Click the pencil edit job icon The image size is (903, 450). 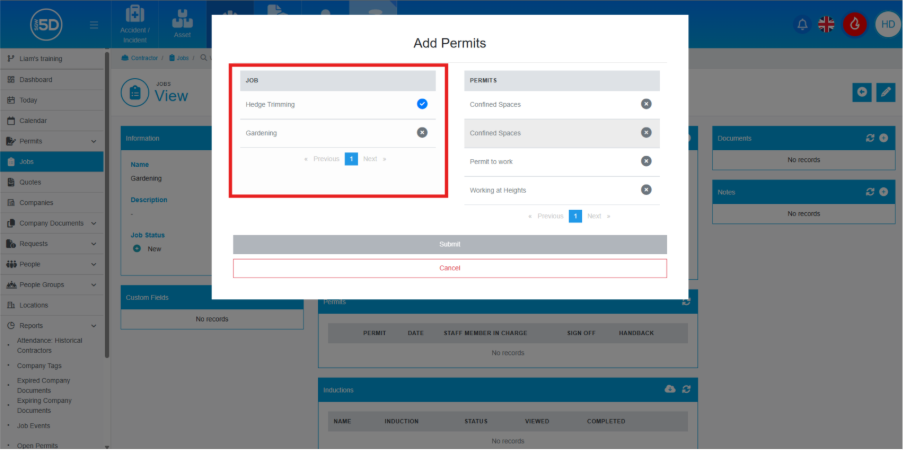point(885,92)
